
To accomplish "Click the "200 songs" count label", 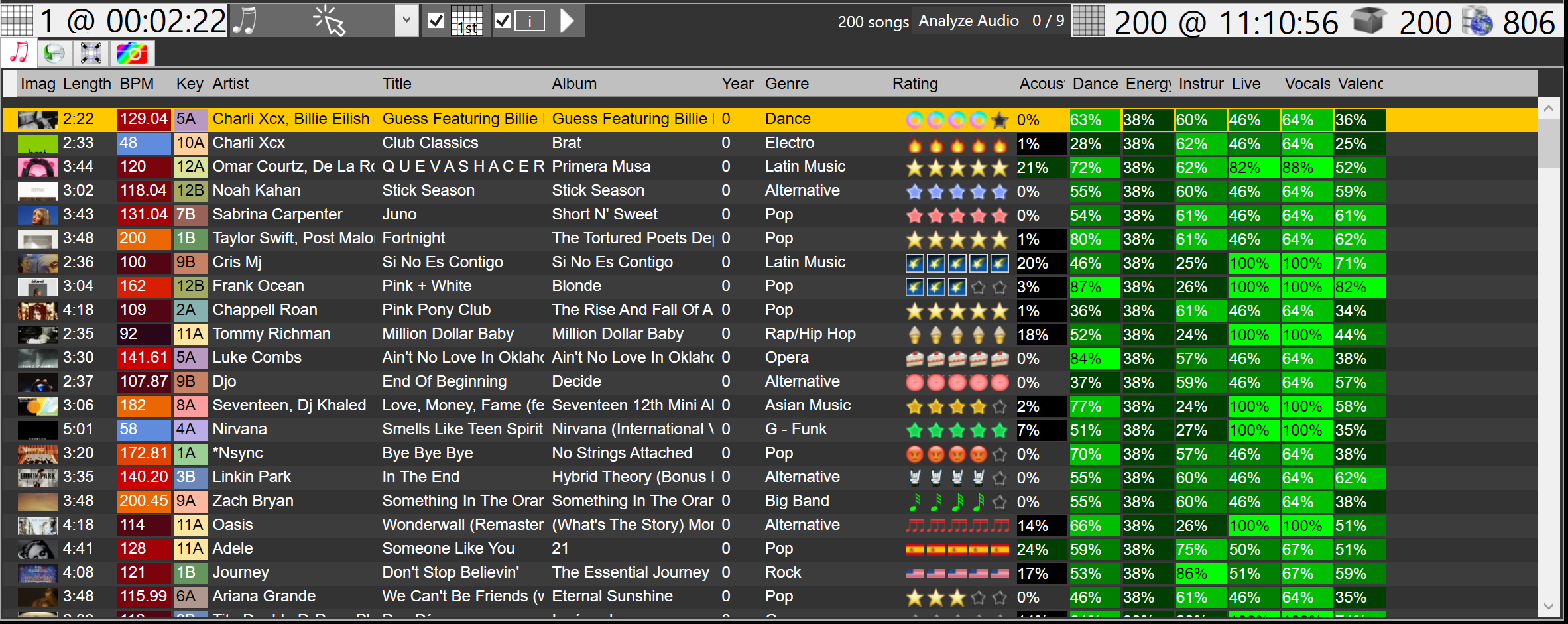I will [873, 21].
